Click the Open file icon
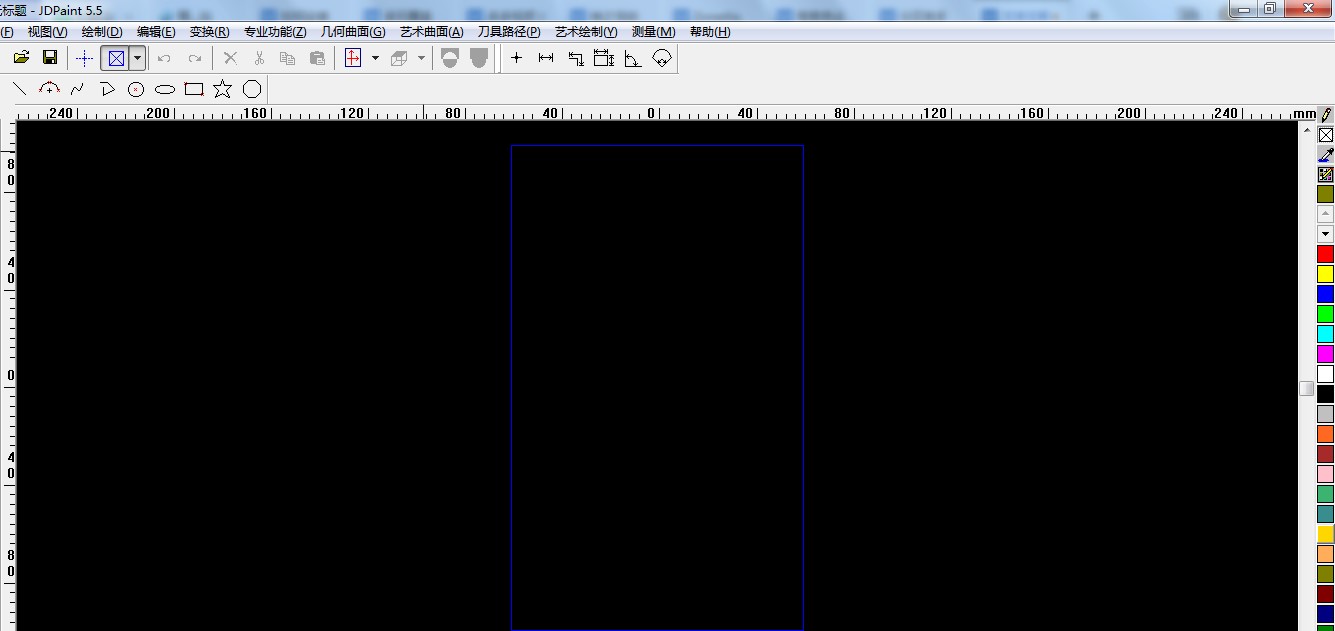 [x=20, y=57]
